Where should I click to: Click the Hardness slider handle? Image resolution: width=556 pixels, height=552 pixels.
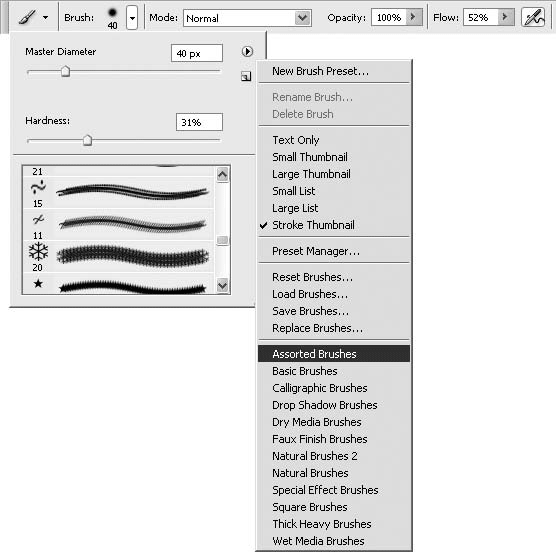(87, 140)
